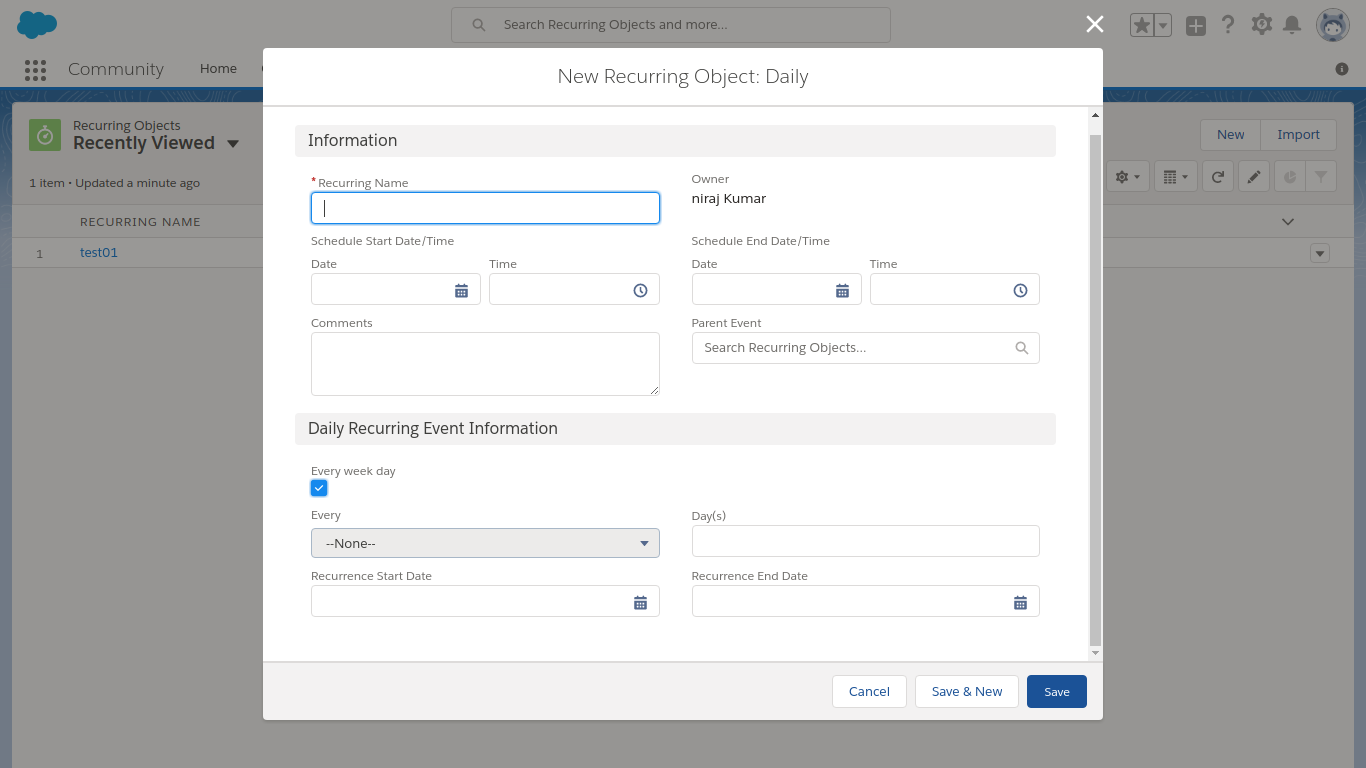The height and width of the screenshot is (768, 1366).
Task: Open Schedule Start Date calendar picker
Action: point(461,290)
